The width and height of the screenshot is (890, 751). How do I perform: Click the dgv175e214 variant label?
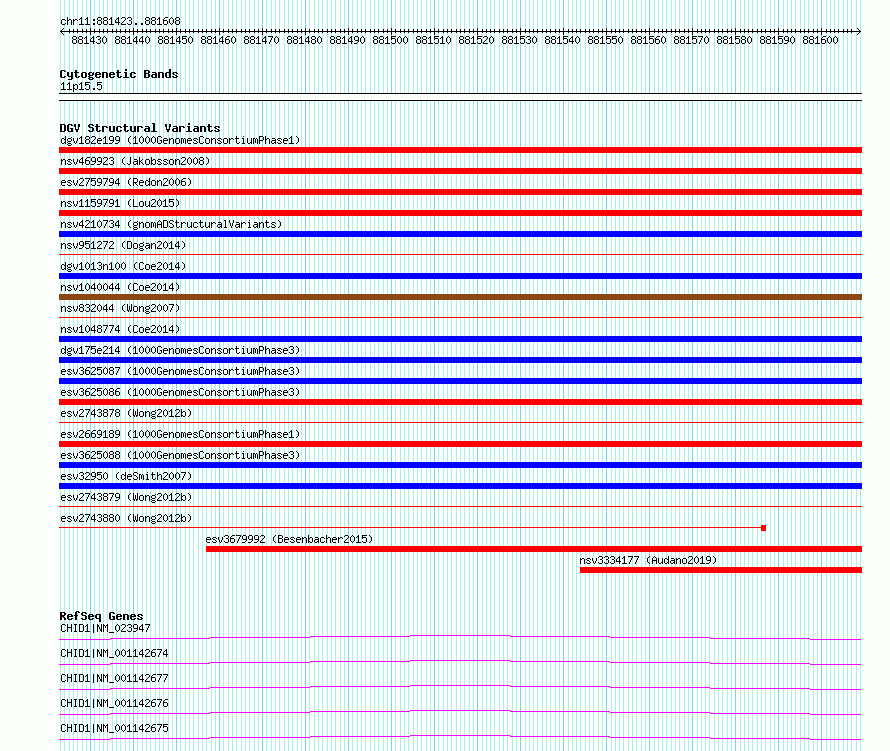180,350
